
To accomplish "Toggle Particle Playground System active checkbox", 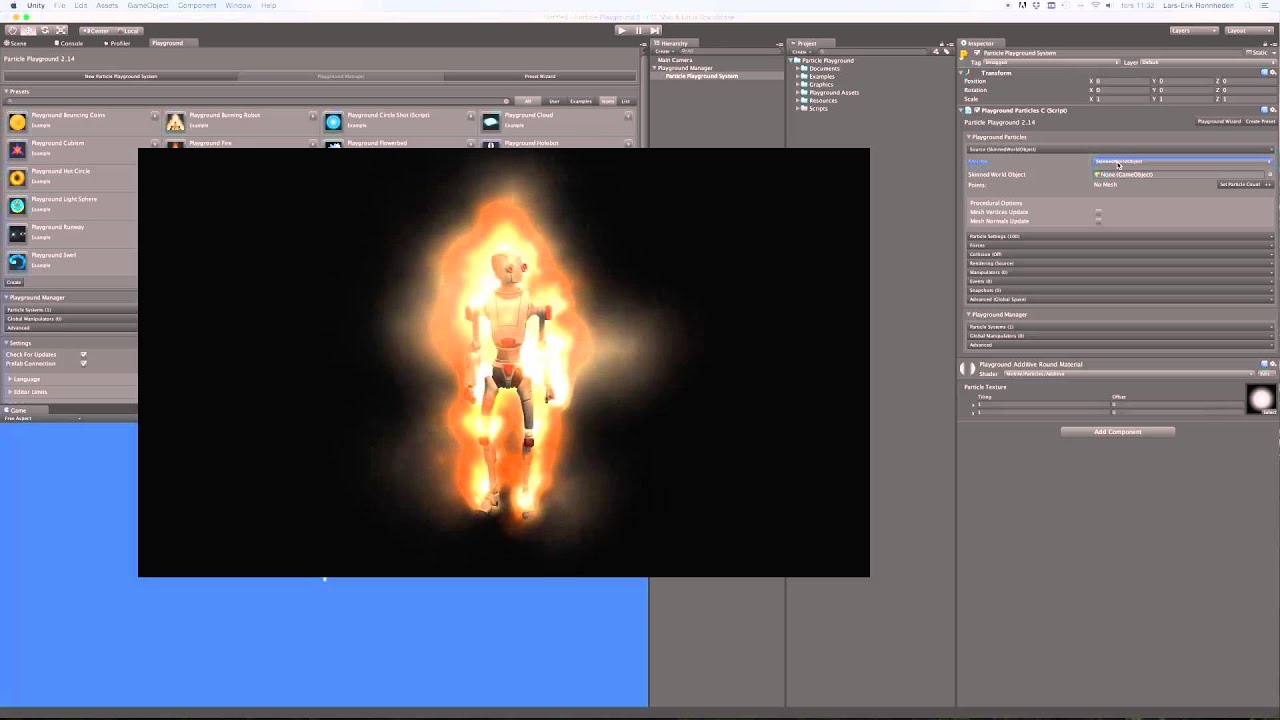I will 977,53.
